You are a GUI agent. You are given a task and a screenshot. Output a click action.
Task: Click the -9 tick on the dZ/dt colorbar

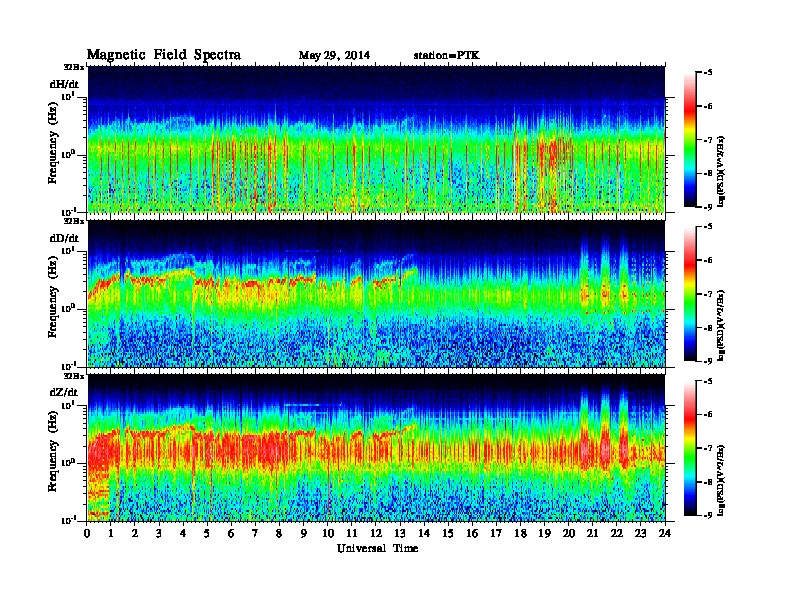coord(708,515)
